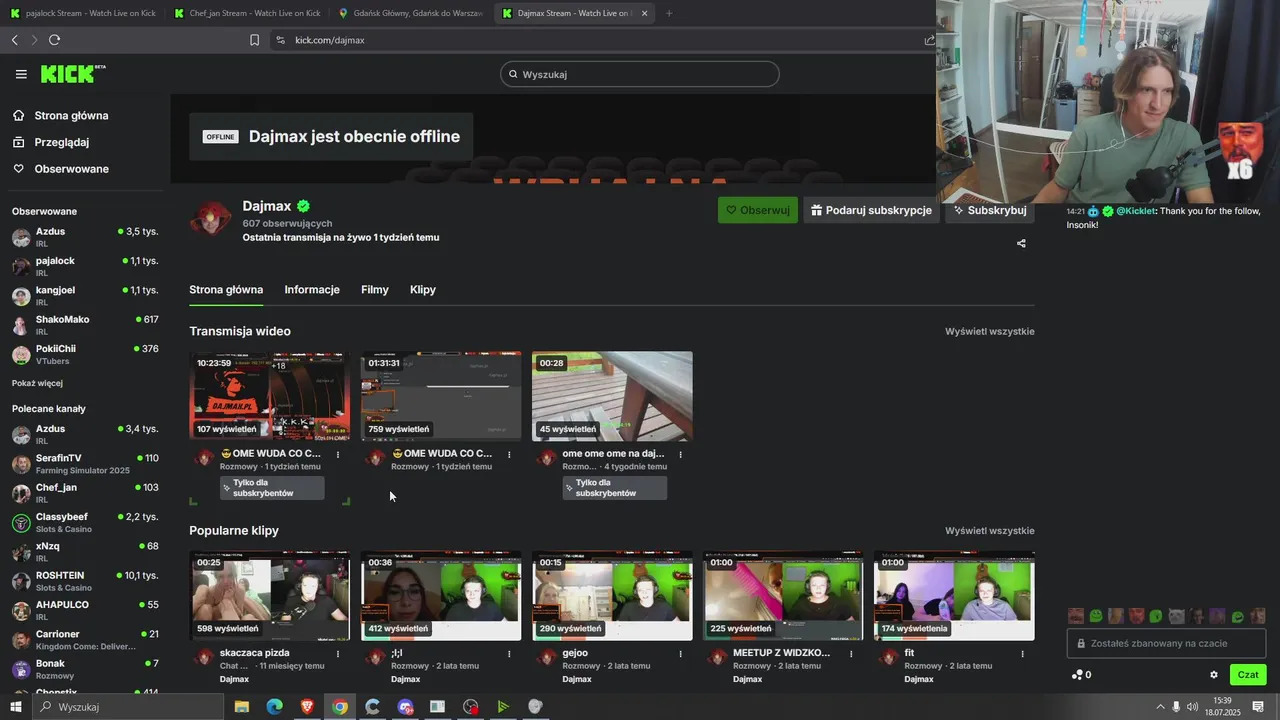Open the 00:28 video with the wooden bench
This screenshot has width=1280, height=720.
pos(612,396)
